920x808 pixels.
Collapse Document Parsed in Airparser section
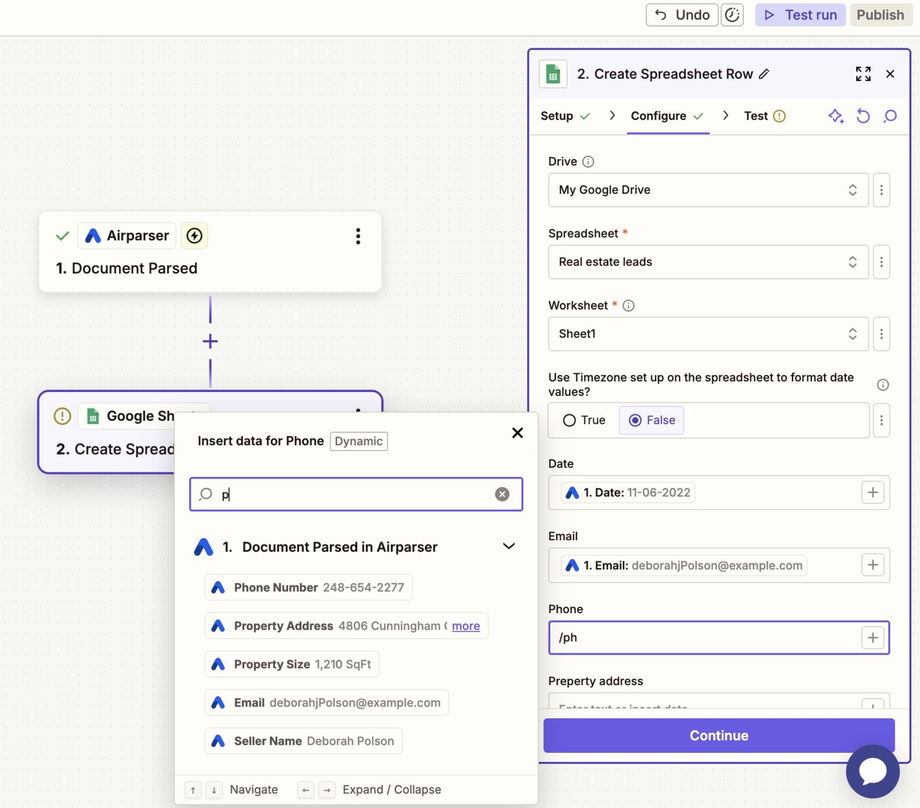pos(509,547)
